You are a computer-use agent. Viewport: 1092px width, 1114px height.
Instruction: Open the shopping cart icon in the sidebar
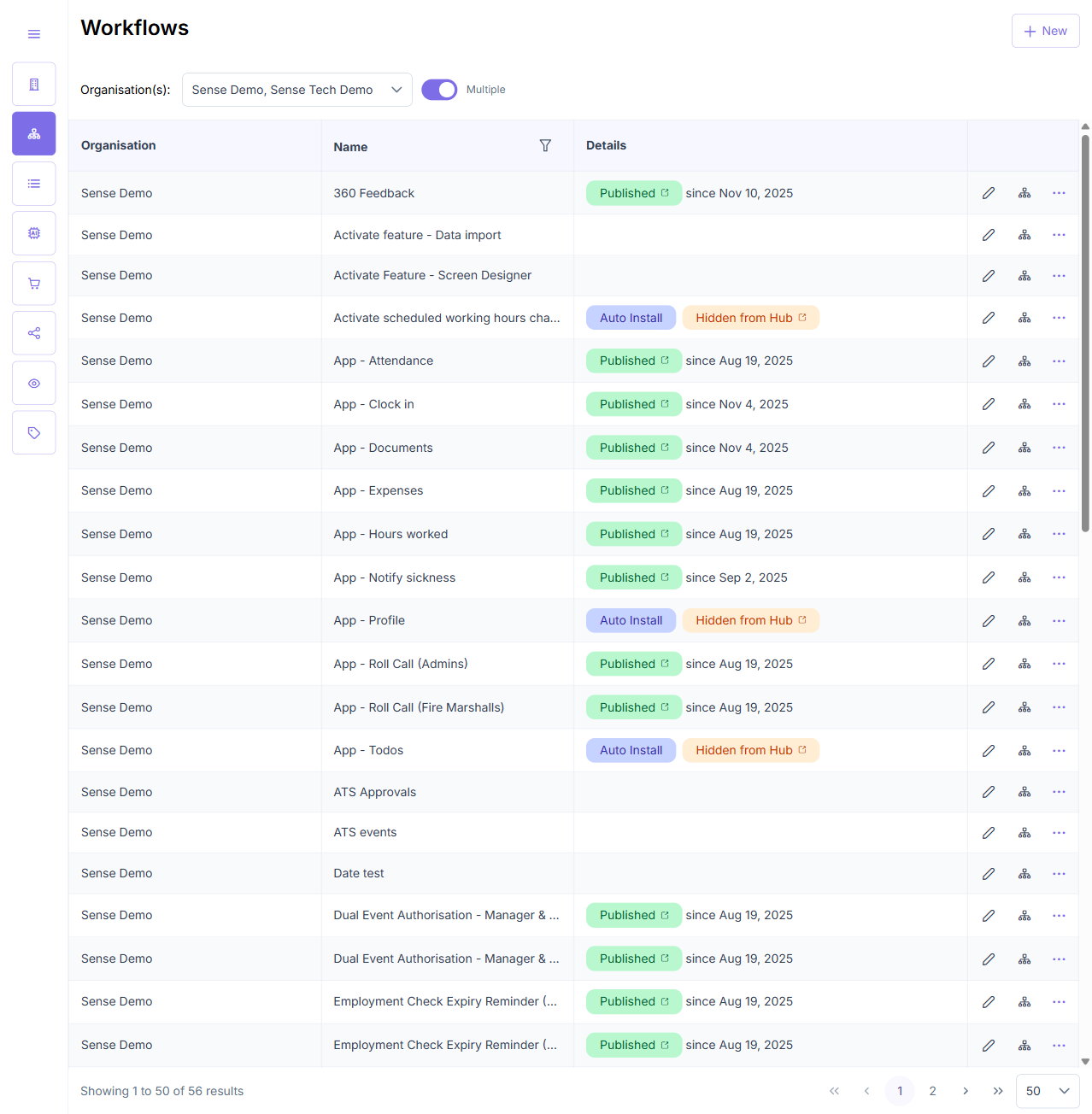tap(34, 284)
